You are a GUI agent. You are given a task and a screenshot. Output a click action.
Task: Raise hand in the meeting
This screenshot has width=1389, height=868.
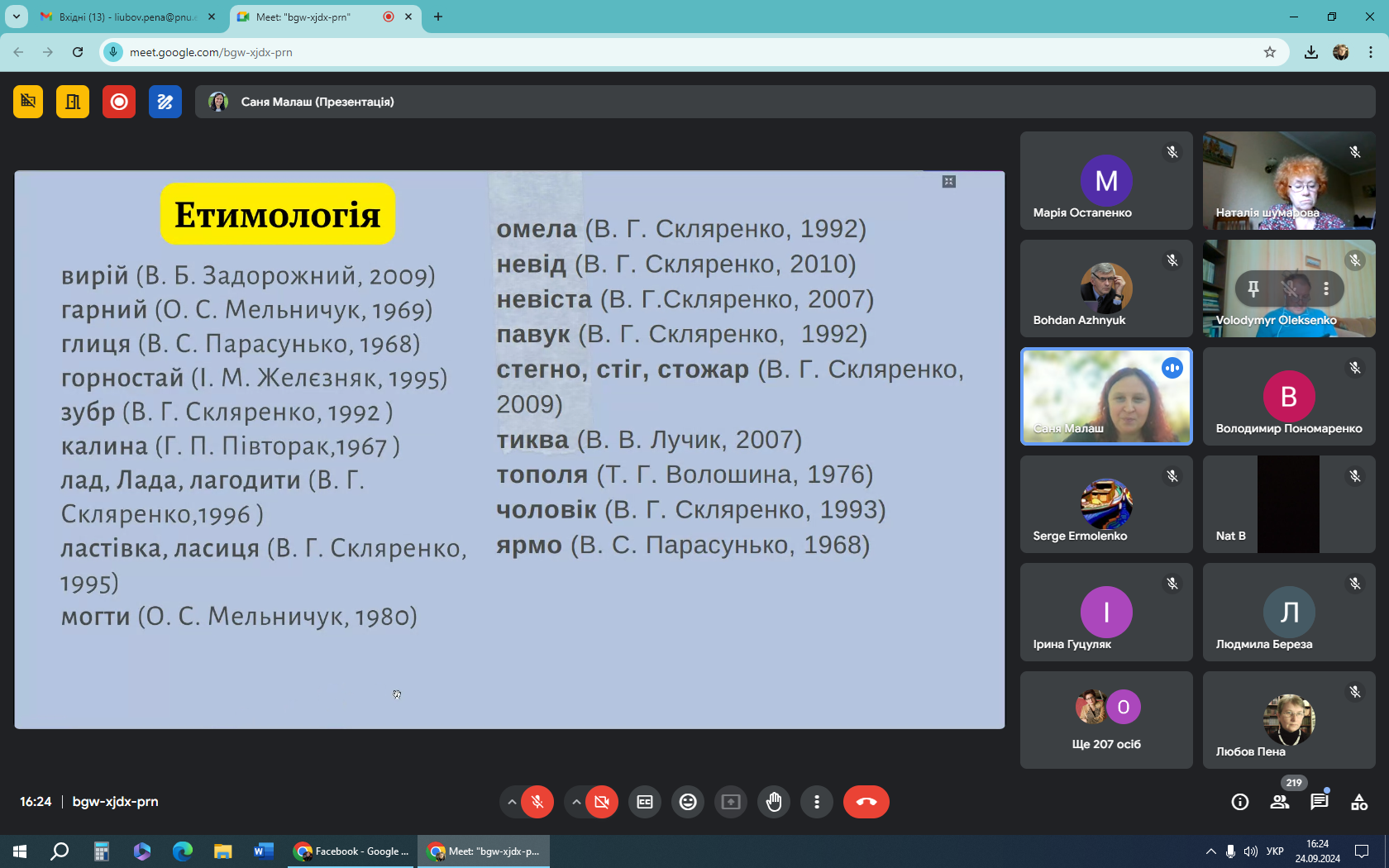774,802
